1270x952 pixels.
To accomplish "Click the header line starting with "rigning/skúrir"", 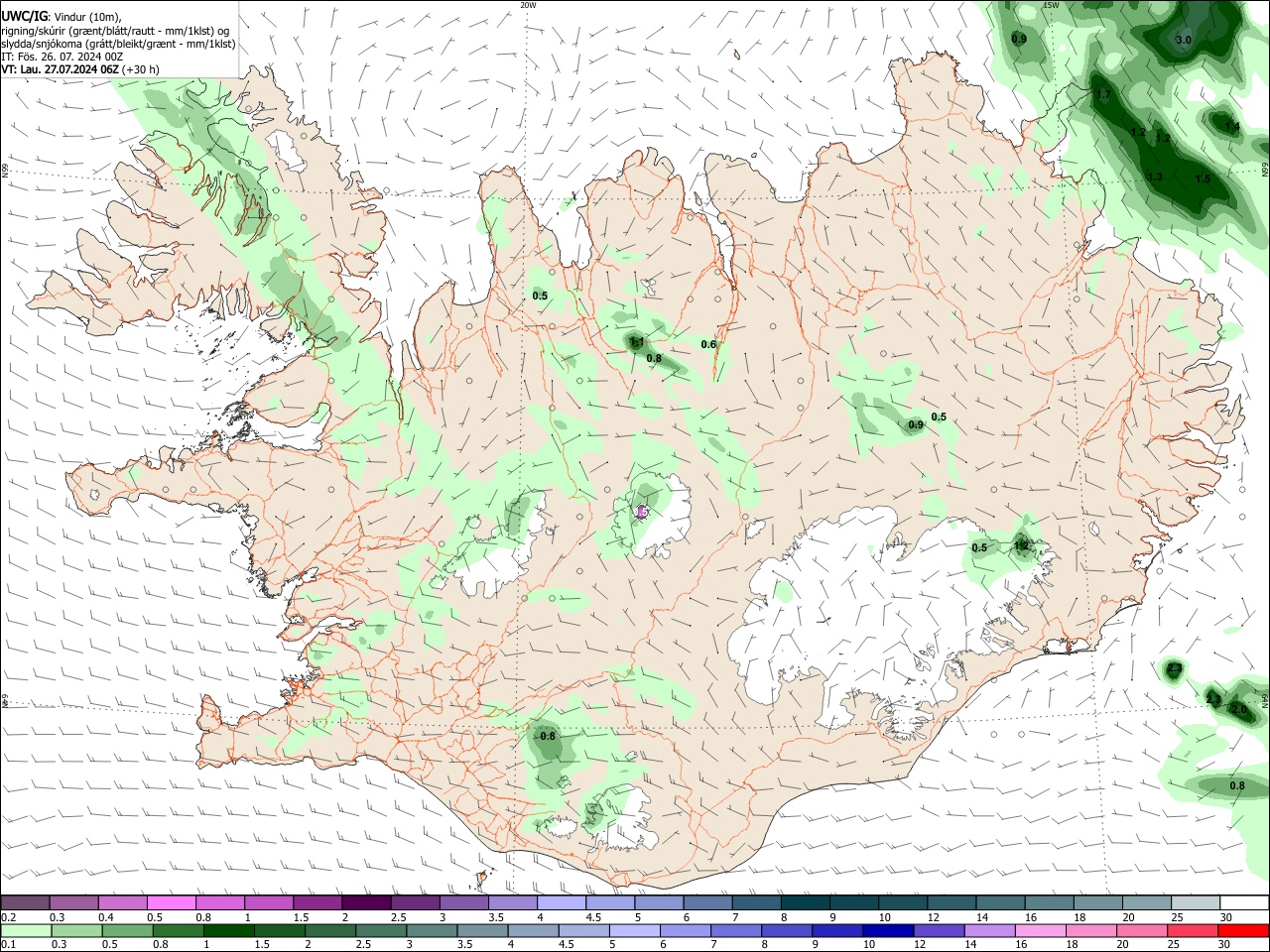I will [x=116, y=30].
